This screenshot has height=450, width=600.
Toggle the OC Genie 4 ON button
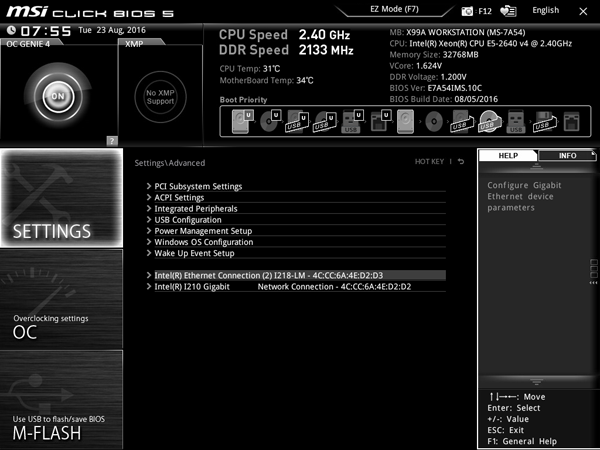(x=58, y=96)
